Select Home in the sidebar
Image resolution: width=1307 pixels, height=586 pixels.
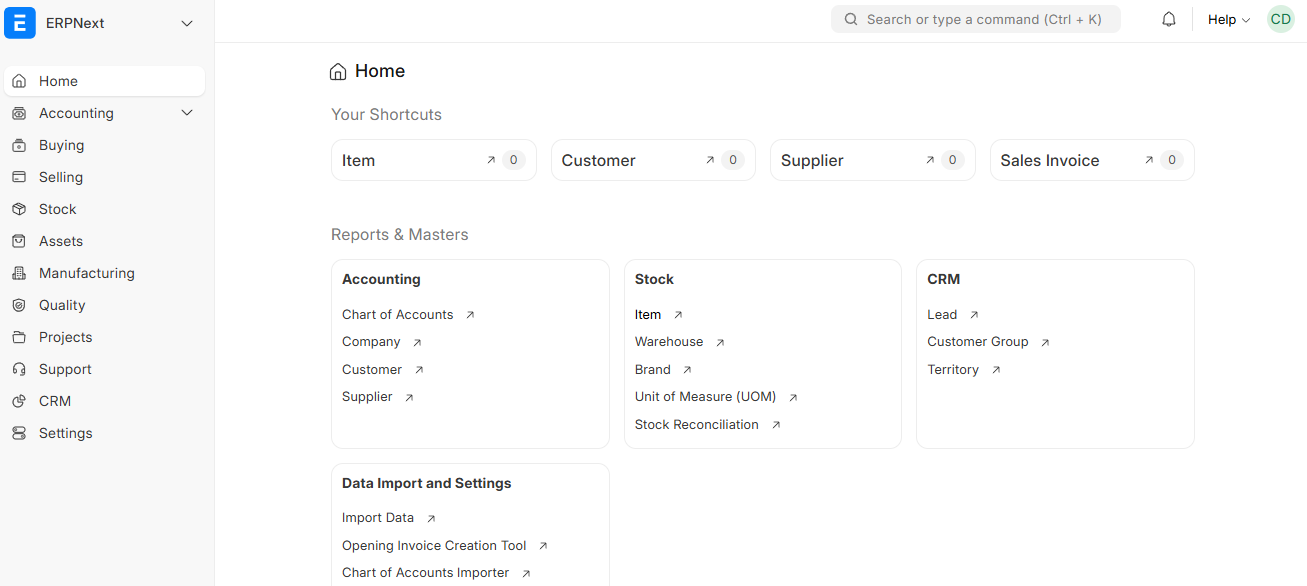coord(58,80)
